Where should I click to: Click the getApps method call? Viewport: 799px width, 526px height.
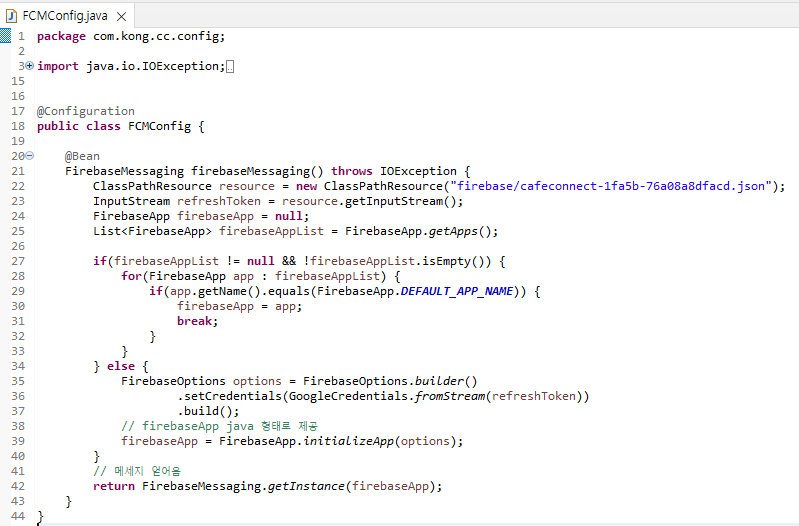pyautogui.click(x=453, y=231)
